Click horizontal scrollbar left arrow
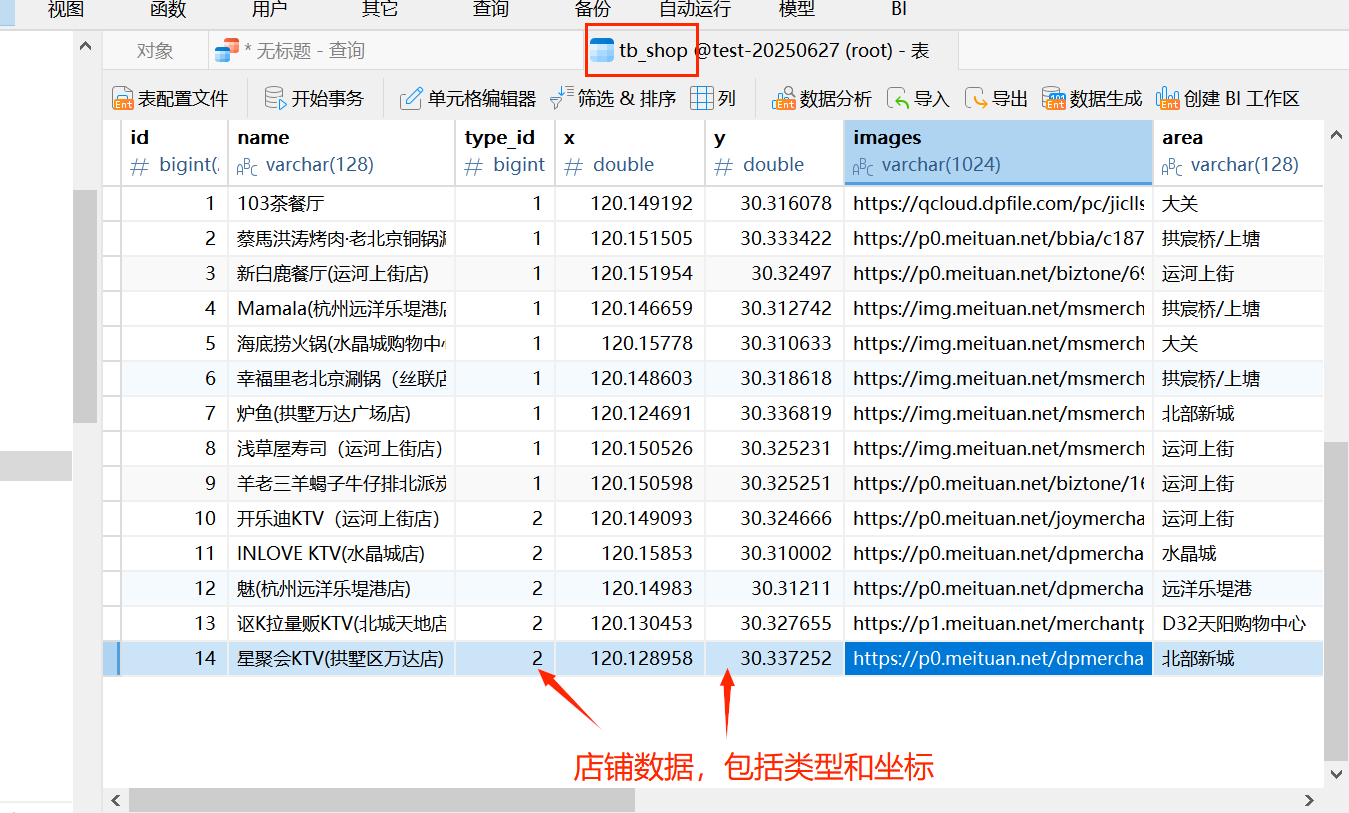Screen dimensions: 1349x813 tap(115, 800)
